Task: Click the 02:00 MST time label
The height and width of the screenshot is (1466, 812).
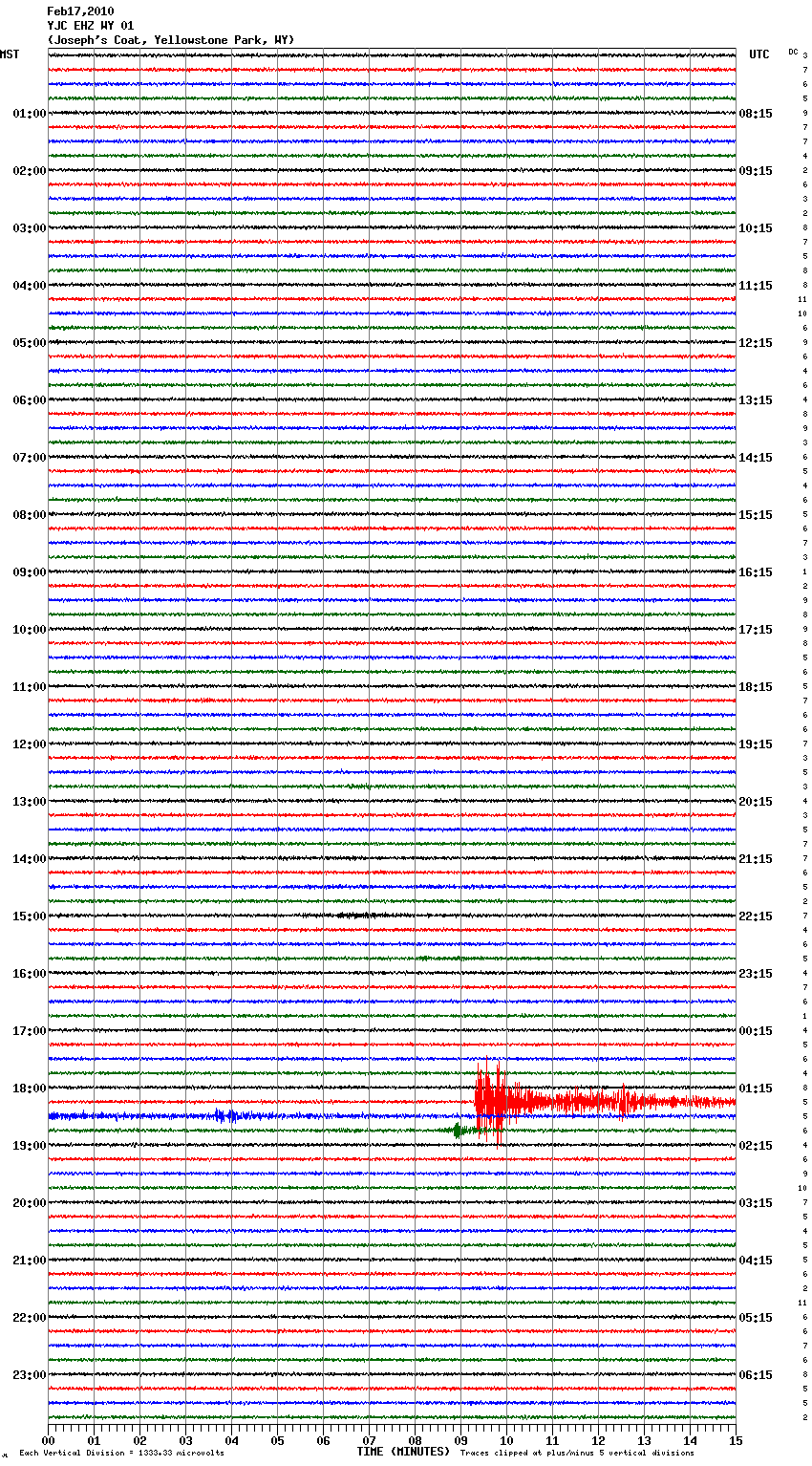Action: pyautogui.click(x=29, y=171)
